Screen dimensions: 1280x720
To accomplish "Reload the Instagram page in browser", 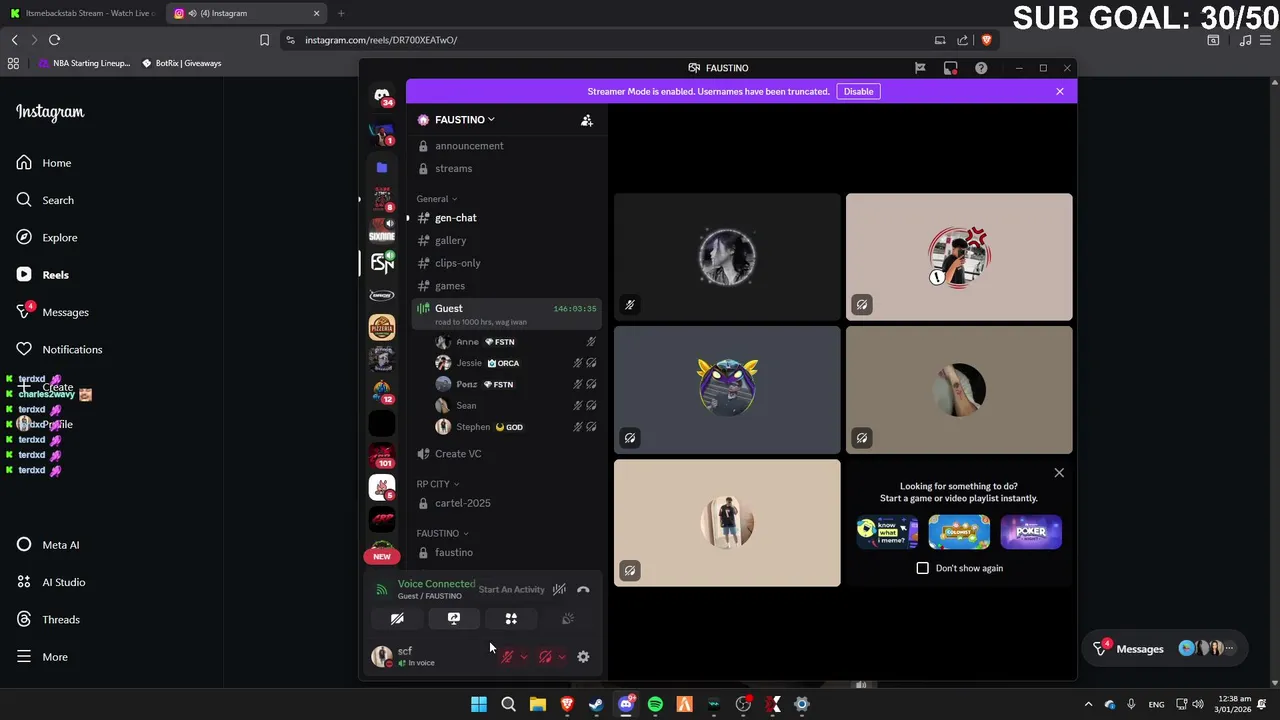I will [x=55, y=40].
